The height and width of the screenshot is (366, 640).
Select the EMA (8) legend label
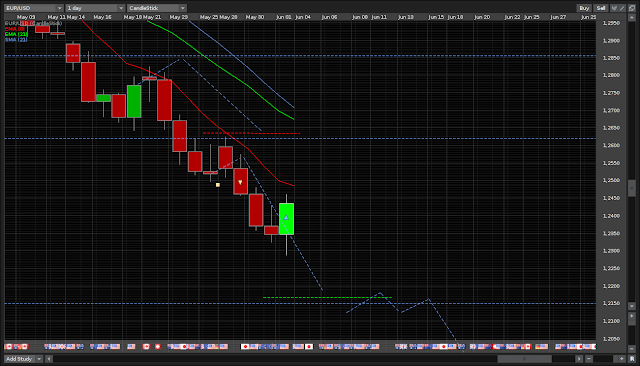(x=15, y=29)
